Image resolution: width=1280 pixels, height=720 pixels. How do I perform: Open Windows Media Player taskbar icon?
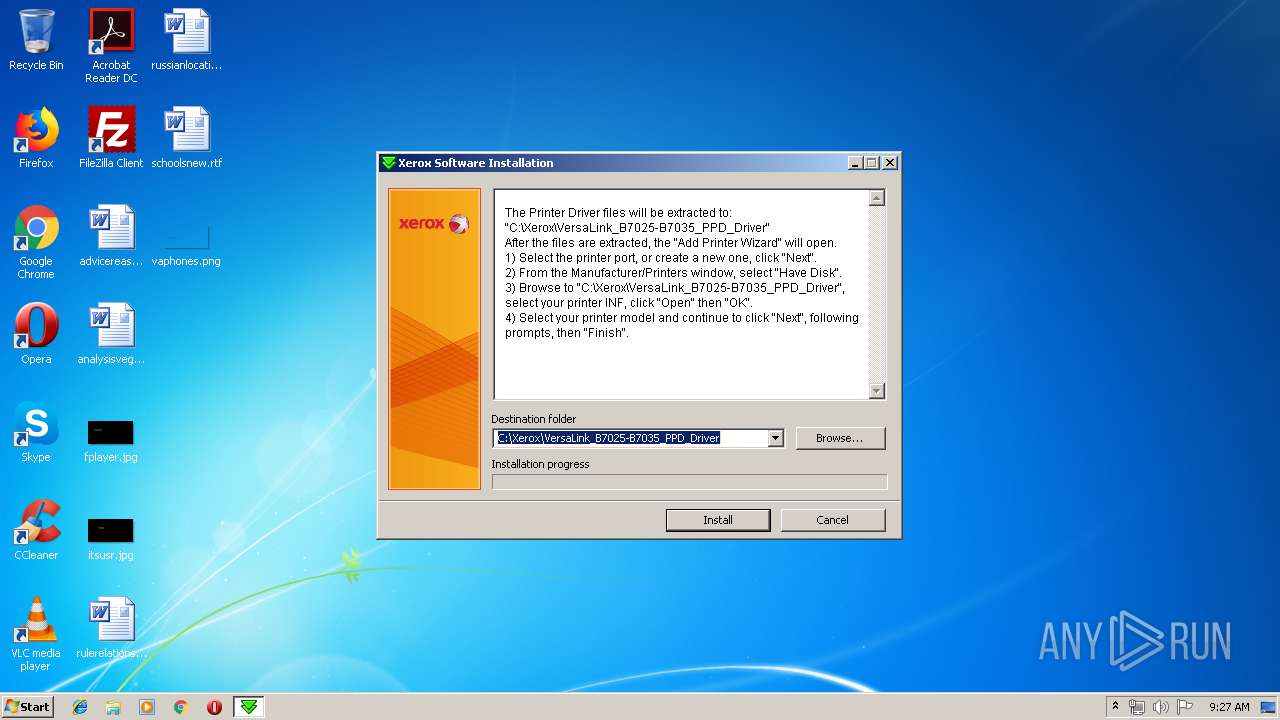(x=147, y=707)
